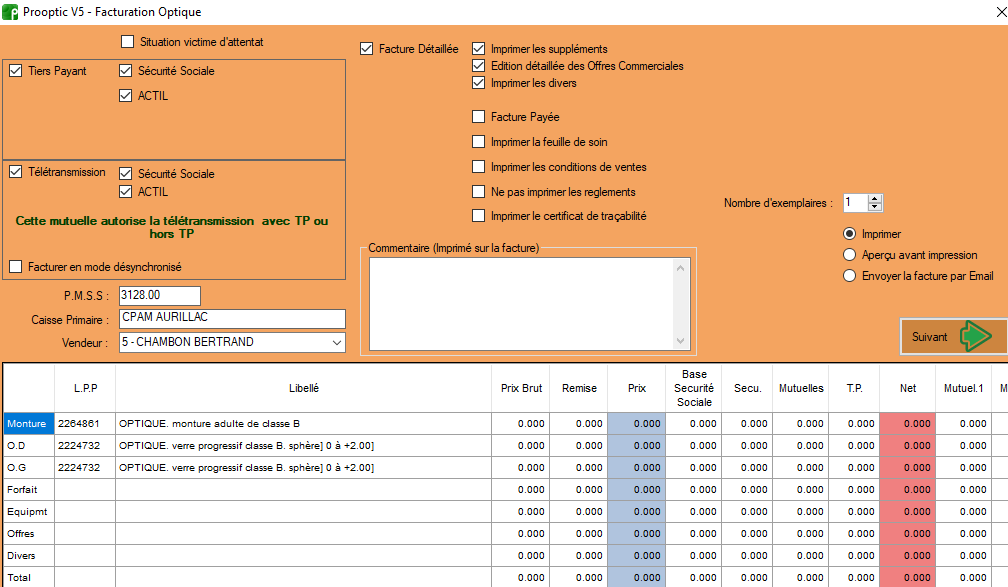Select the Offres row header
The image size is (1008, 587).
click(x=28, y=534)
